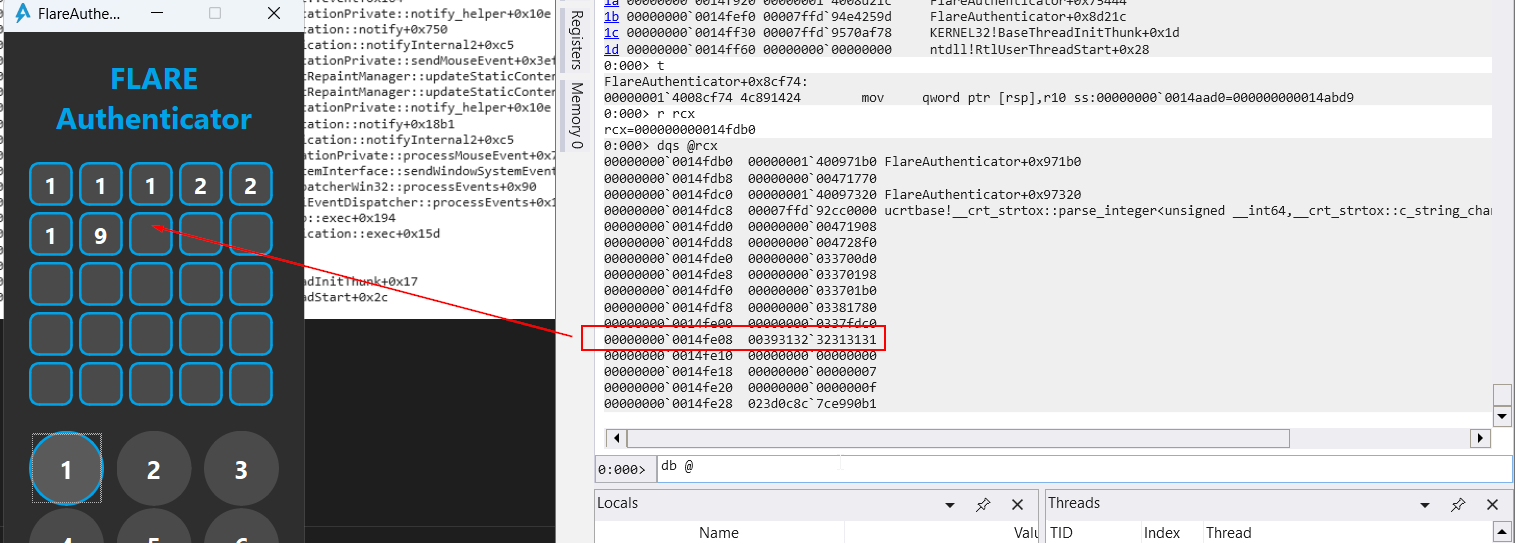Screen dimensions: 1515x543
Task: Close the Locals panel
Action: point(1017,505)
